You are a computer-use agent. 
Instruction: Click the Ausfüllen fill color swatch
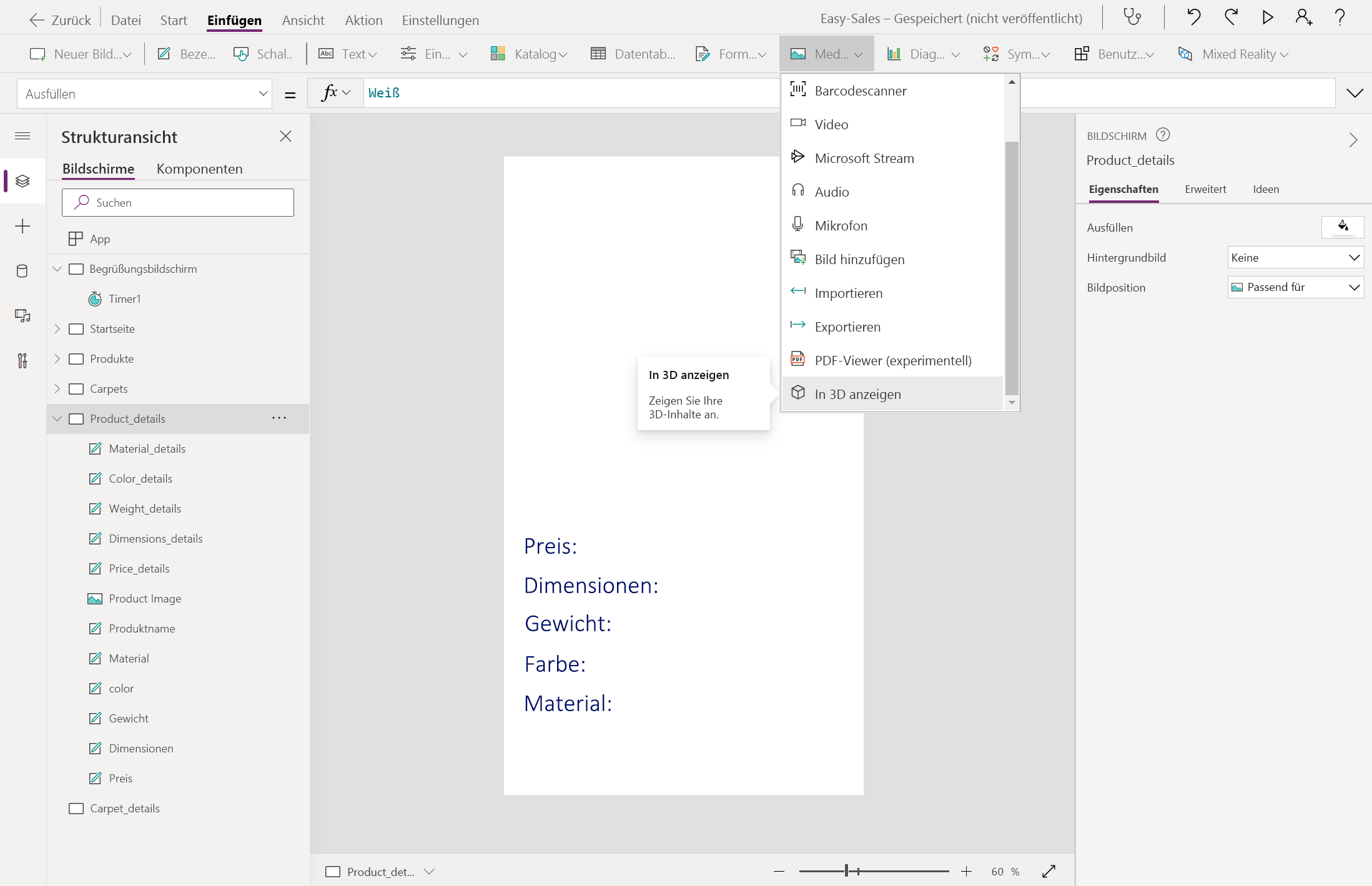[x=1343, y=227]
